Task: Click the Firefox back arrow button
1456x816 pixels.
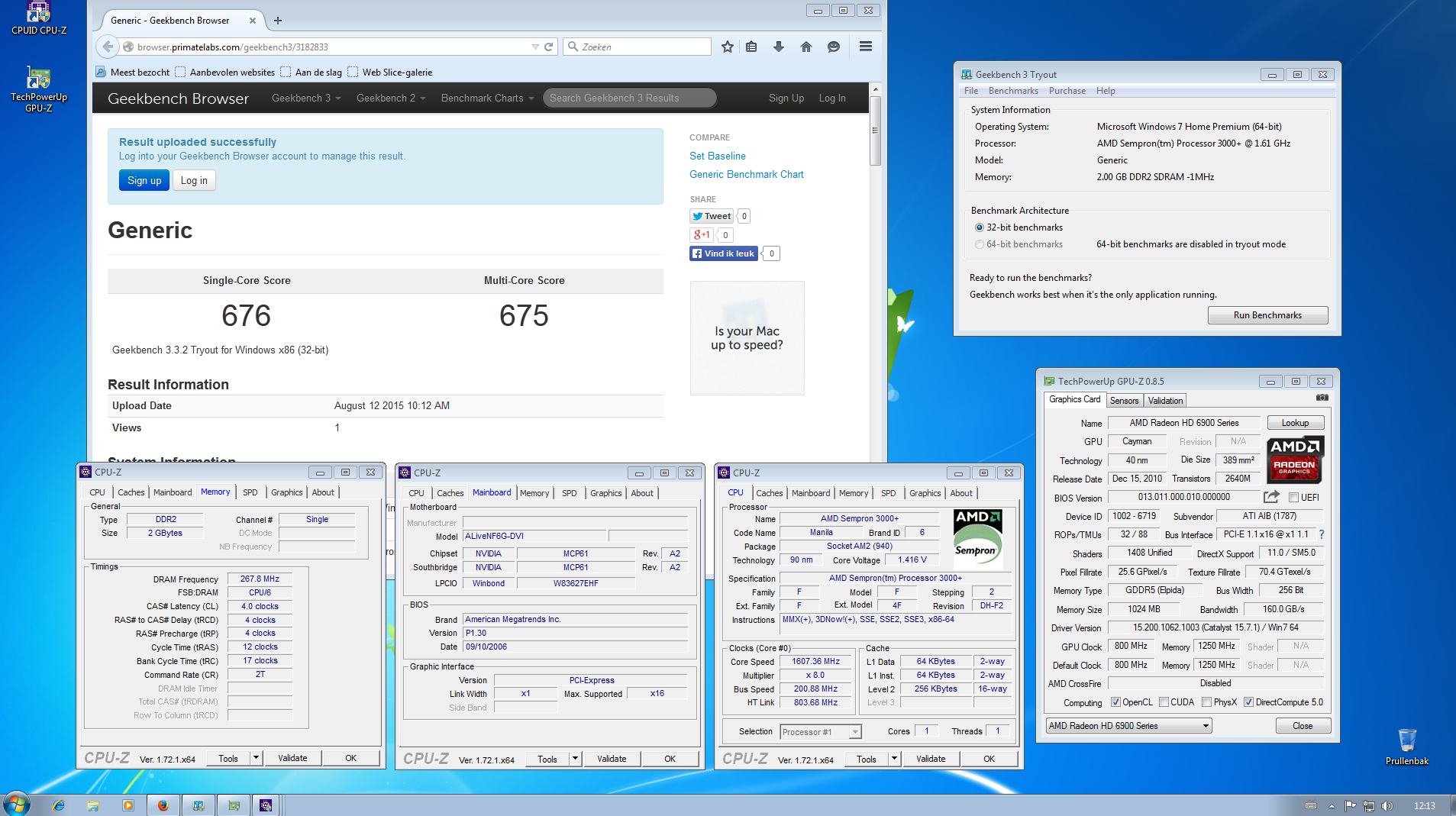Action: pos(108,47)
